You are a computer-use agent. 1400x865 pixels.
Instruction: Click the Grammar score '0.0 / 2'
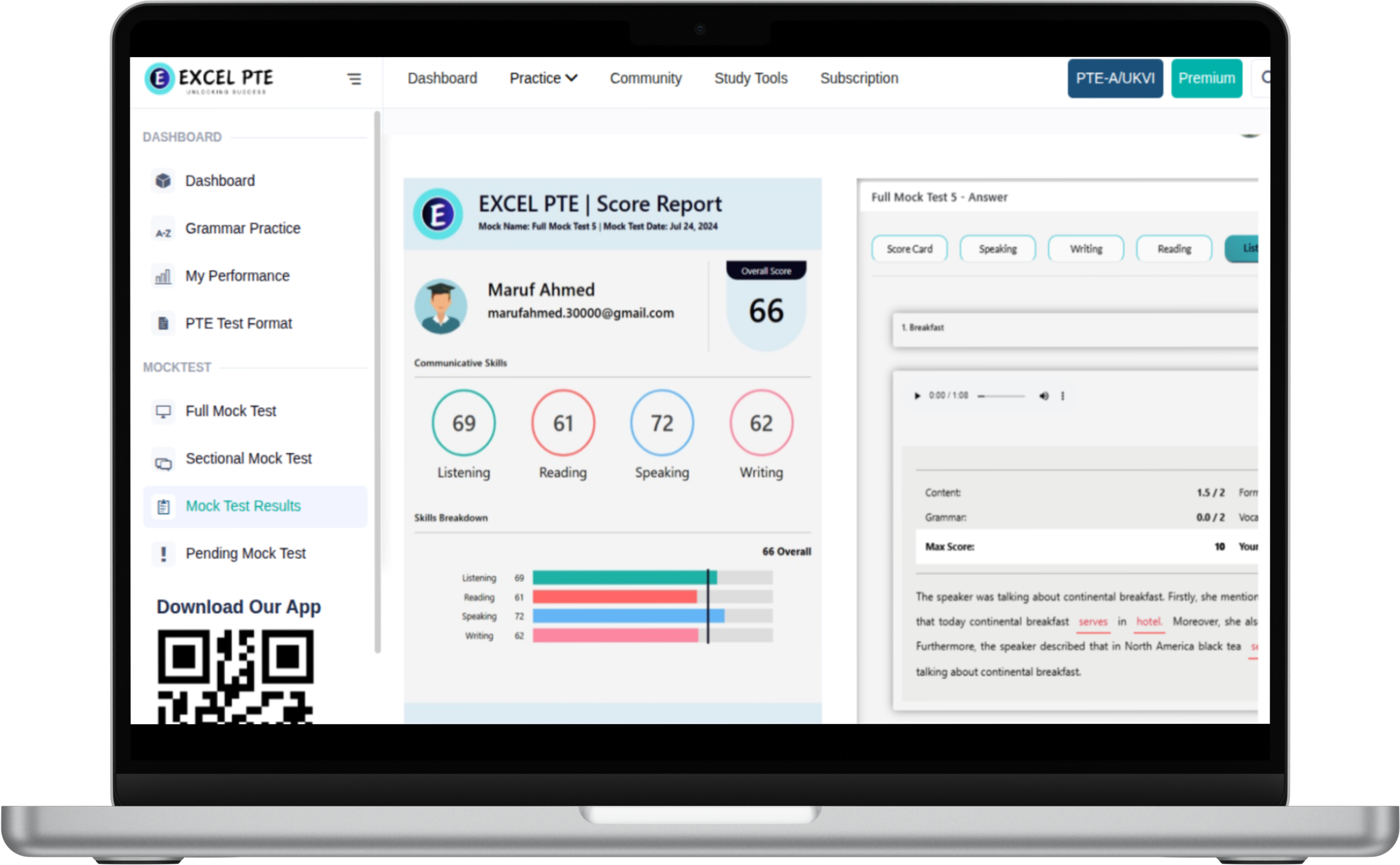click(x=1211, y=518)
